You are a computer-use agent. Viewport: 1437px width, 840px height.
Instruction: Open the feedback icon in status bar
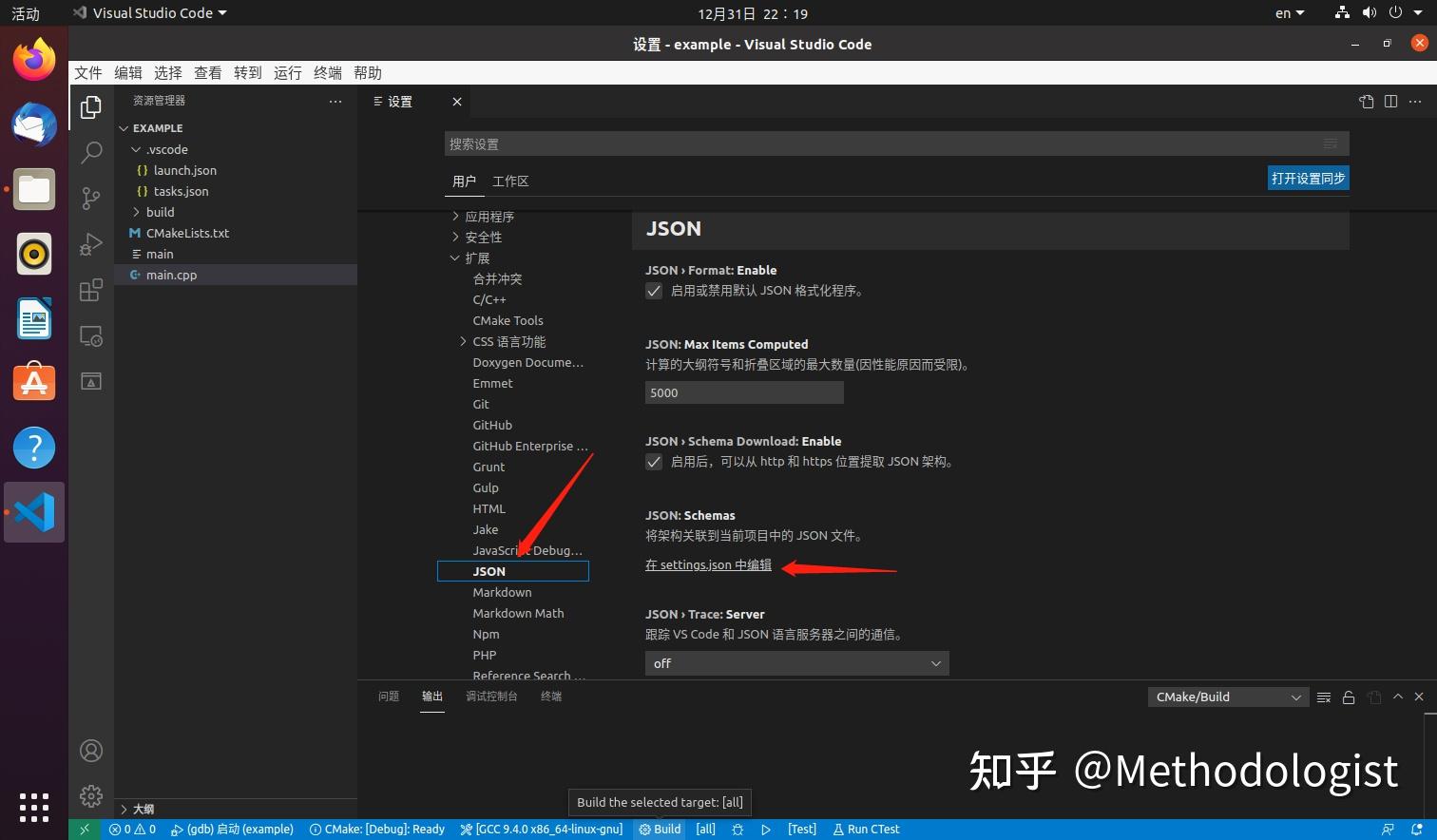(1389, 830)
